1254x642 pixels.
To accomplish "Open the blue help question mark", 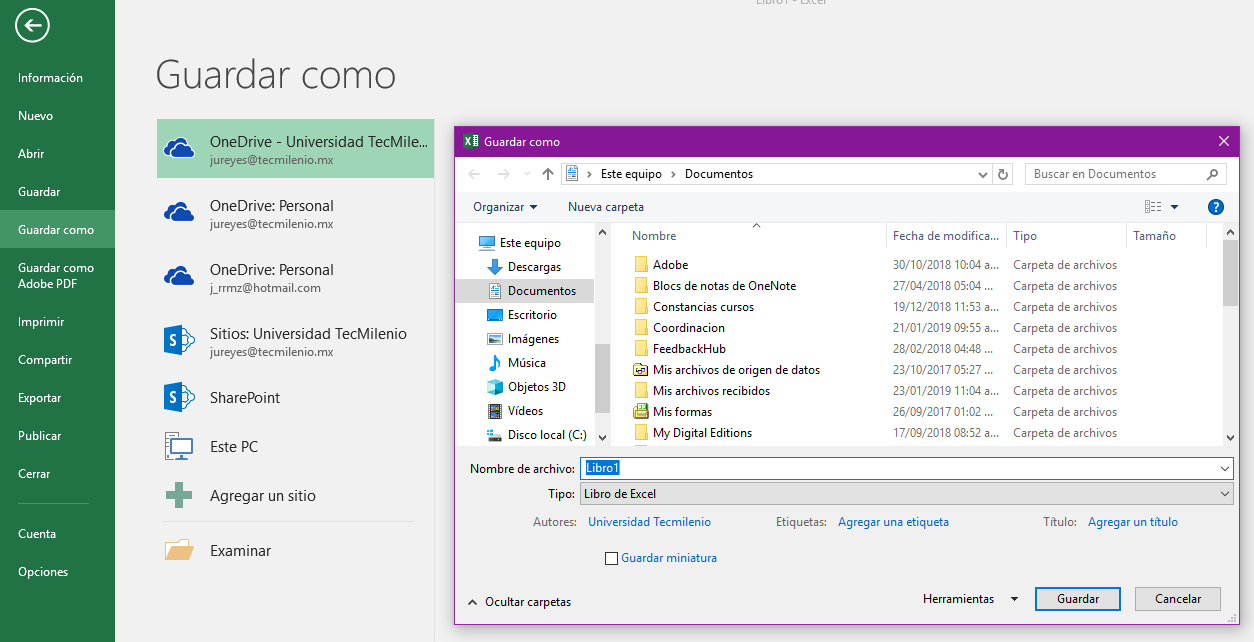I will click(x=1216, y=207).
